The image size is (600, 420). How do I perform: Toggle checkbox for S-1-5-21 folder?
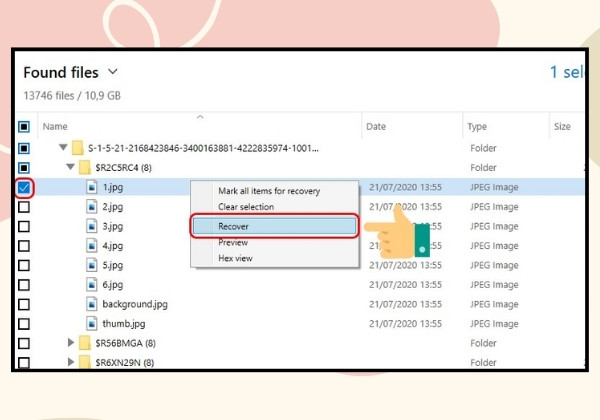click(x=24, y=148)
